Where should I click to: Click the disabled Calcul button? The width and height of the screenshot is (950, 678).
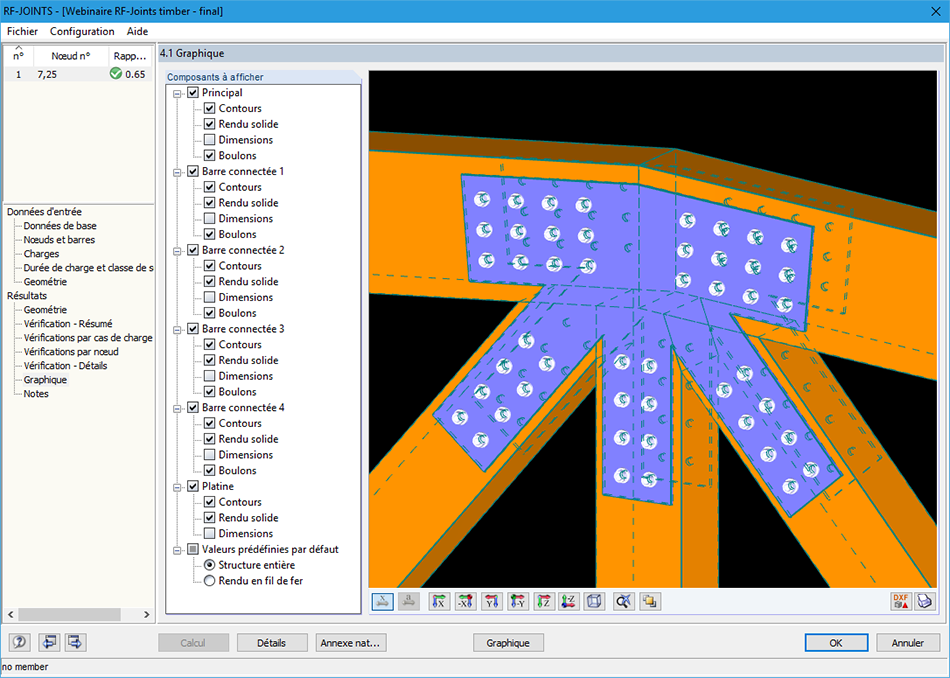tap(193, 643)
